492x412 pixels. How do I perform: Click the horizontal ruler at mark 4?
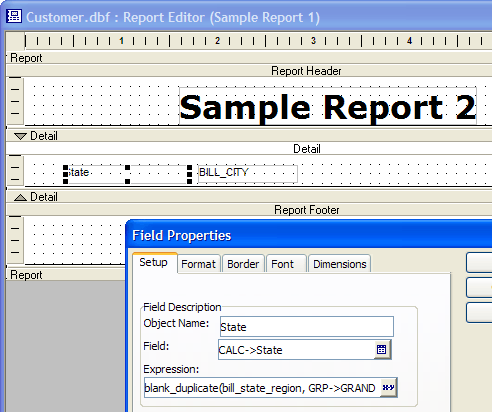409,41
